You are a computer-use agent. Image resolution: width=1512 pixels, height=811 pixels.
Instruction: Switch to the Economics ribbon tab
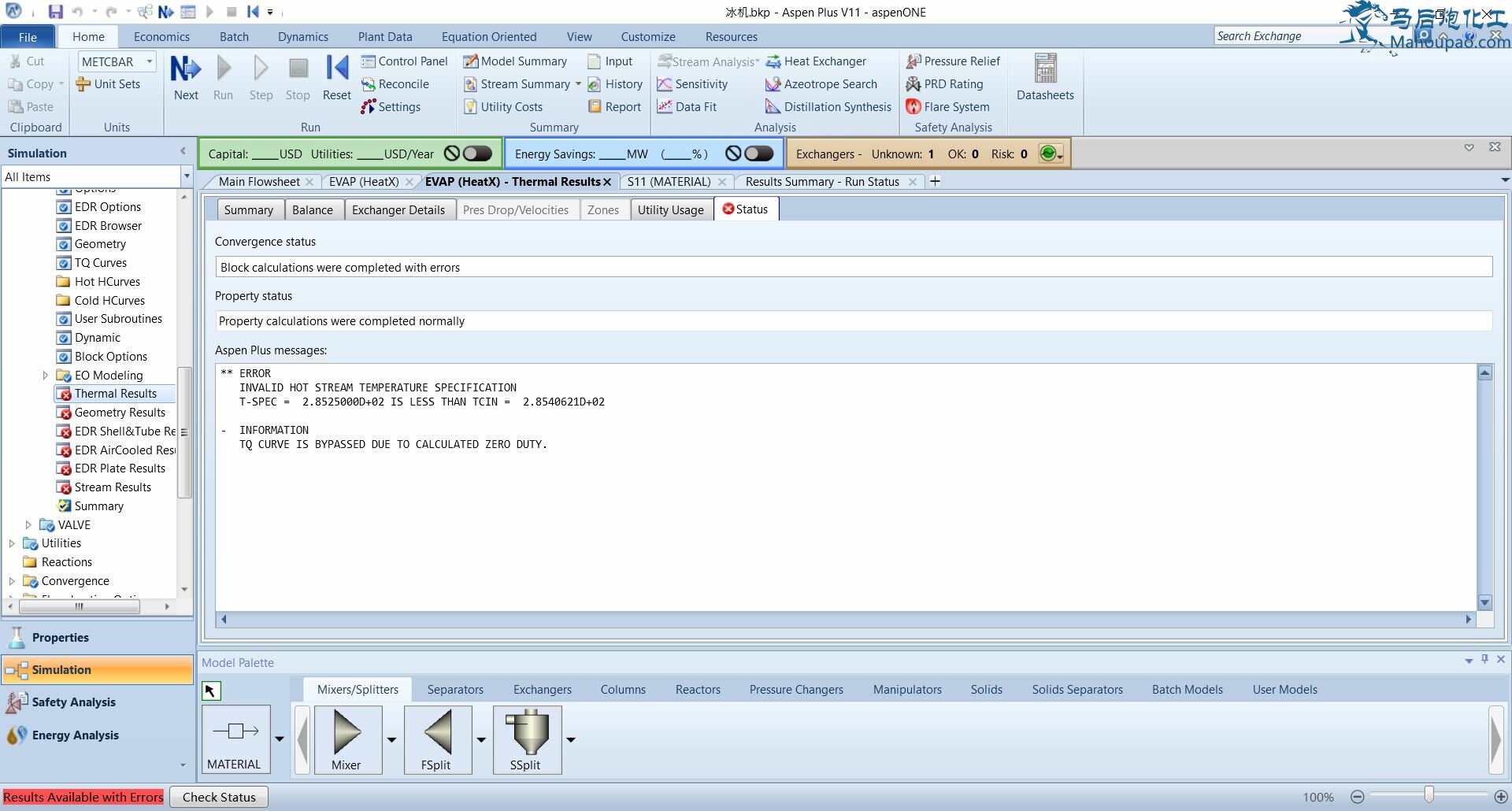pos(161,37)
